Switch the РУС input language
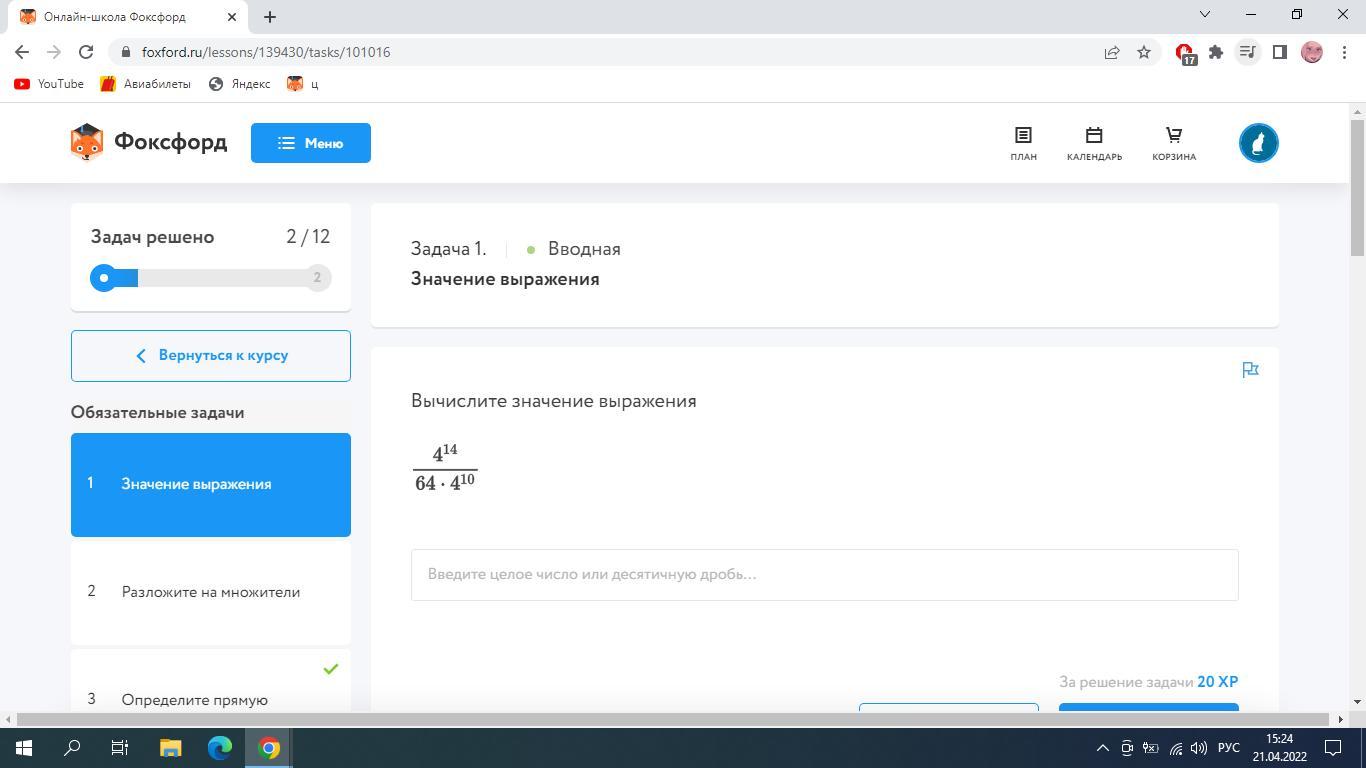This screenshot has width=1366, height=768. (x=1229, y=748)
